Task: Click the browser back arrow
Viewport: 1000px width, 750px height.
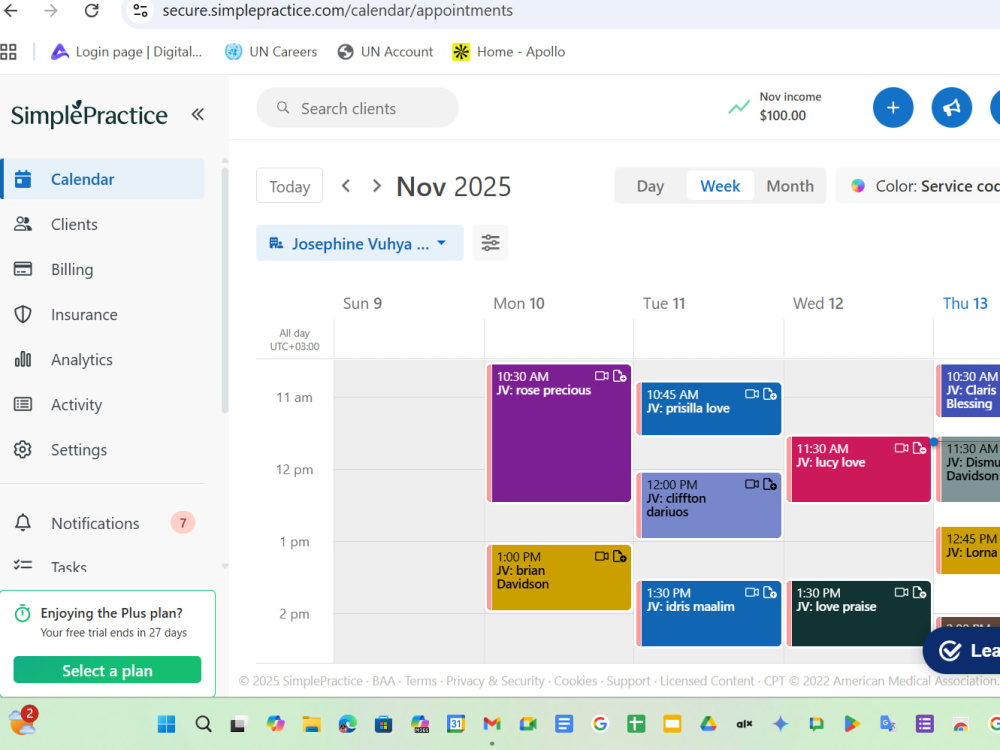Action: 11,10
